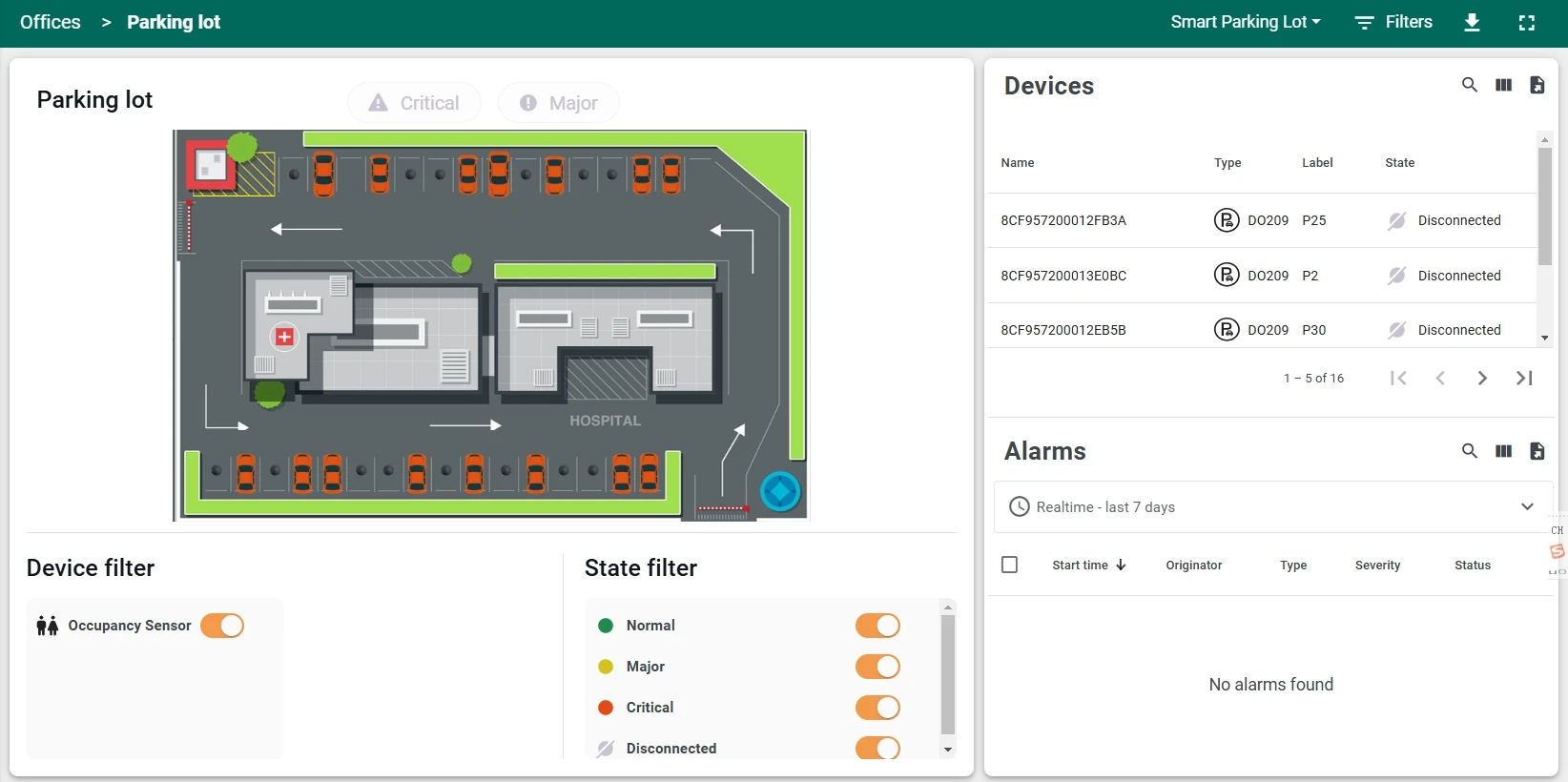Select device row 8CF957200013E0BC

[1063, 276]
